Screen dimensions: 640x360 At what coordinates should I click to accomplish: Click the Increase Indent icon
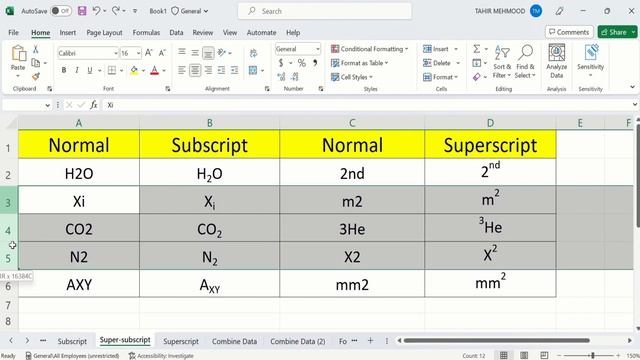(234, 70)
